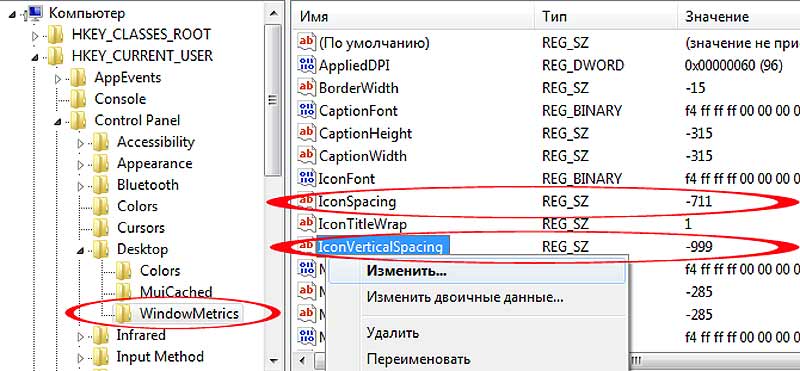The width and height of the screenshot is (800, 371).
Task: Click the -15 value data
Action: [x=695, y=88]
